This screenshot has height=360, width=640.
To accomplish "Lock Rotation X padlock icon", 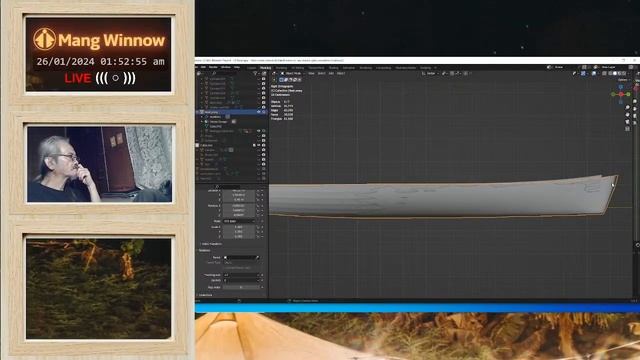I will coord(258,206).
